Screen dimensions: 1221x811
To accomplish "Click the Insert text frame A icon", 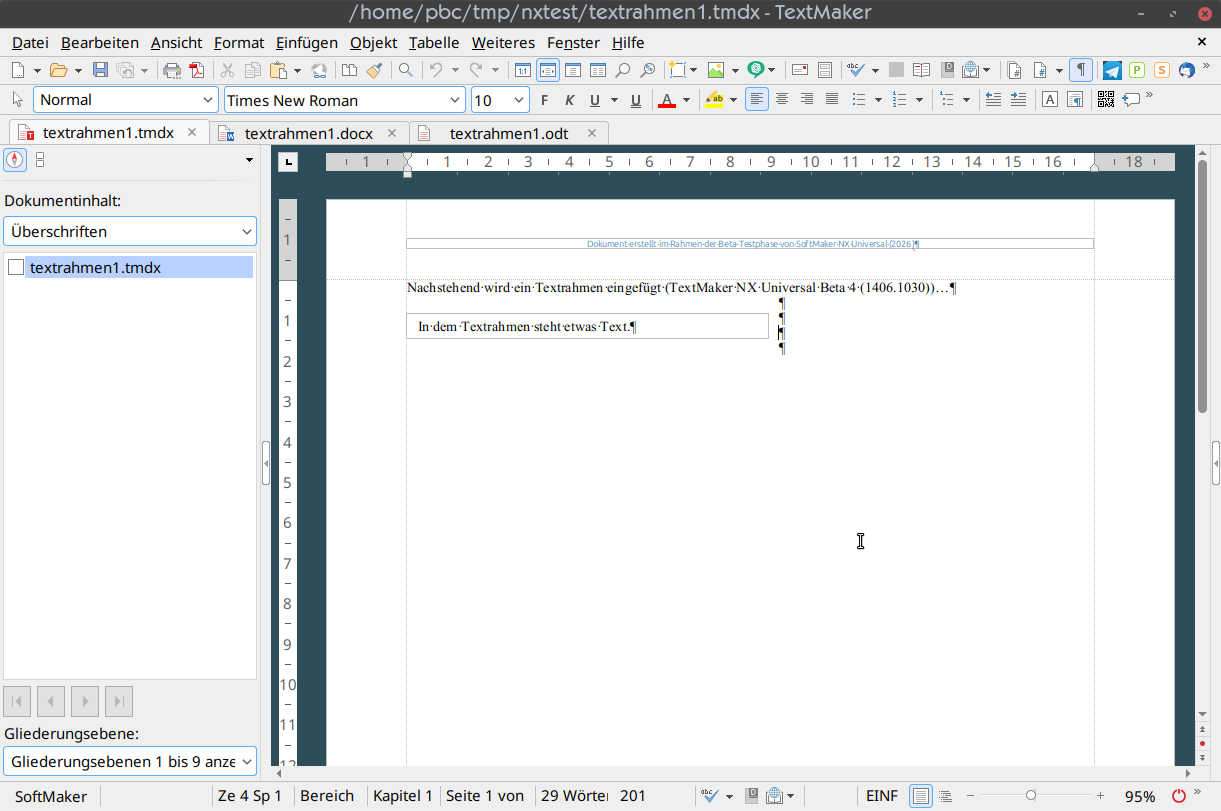I will [1050, 99].
